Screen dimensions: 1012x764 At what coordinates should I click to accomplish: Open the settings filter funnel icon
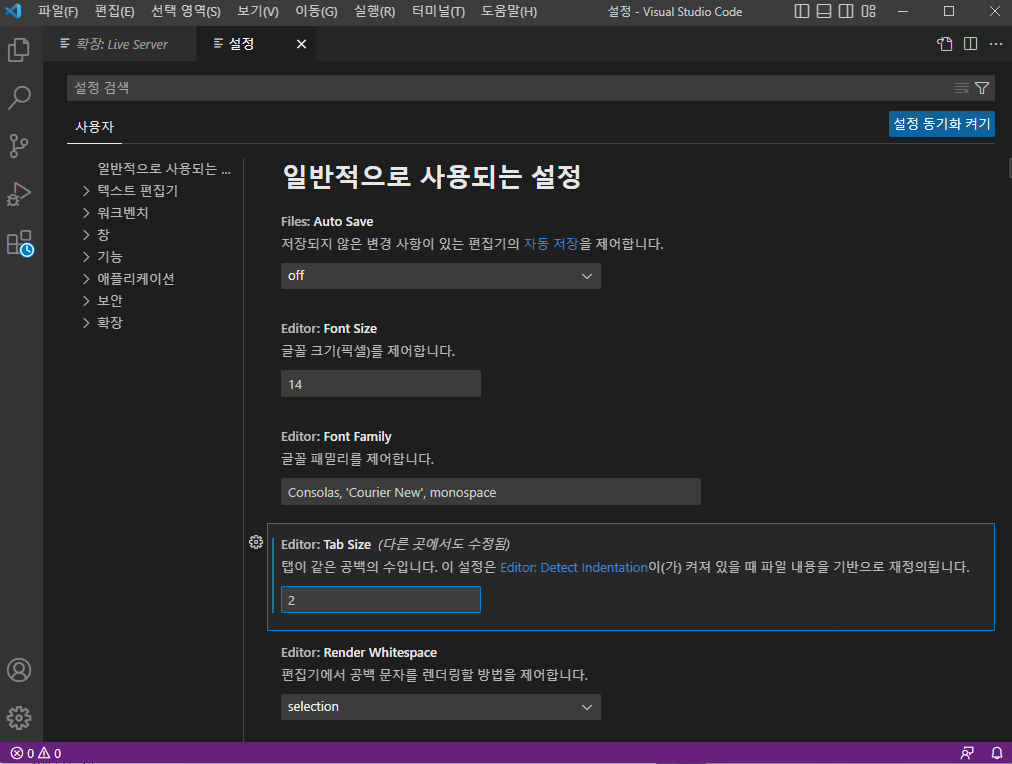click(x=982, y=88)
